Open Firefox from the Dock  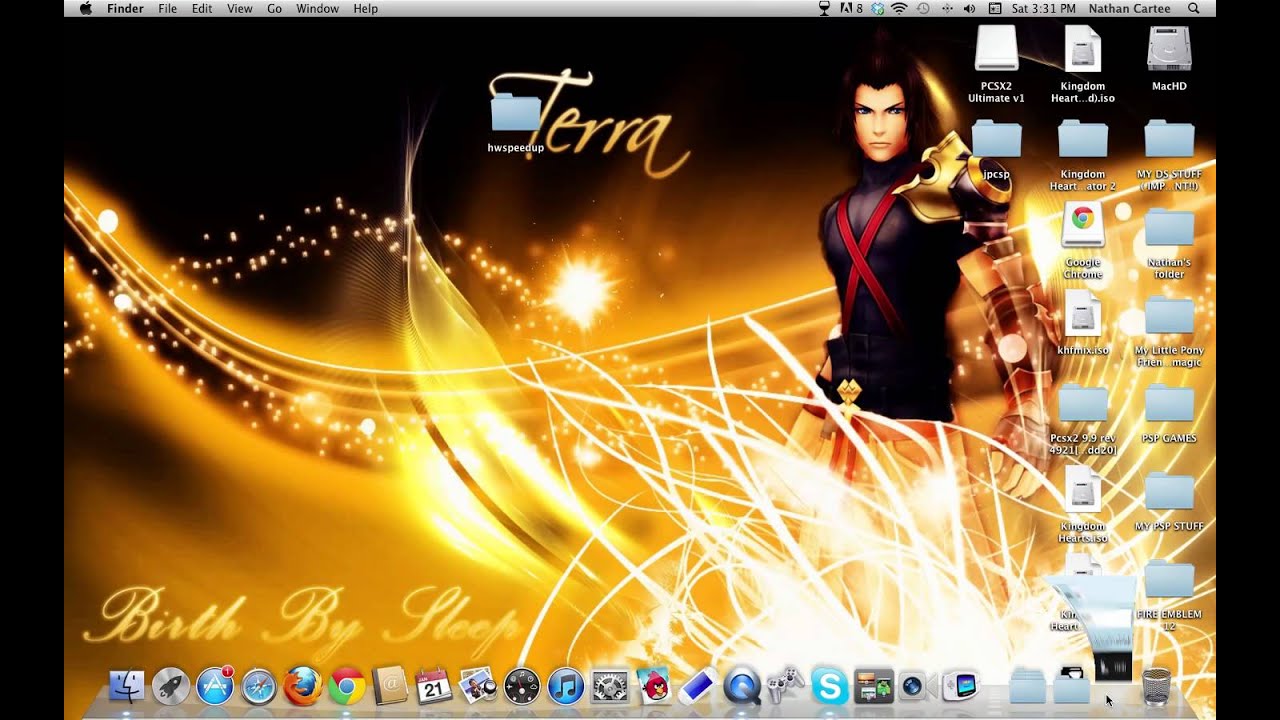(302, 686)
